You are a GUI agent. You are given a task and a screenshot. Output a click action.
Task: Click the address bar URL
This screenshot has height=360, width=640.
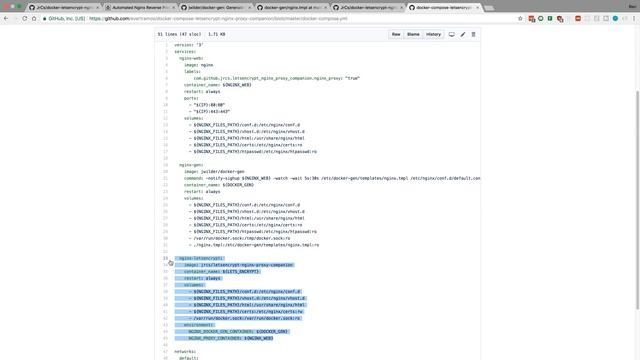tap(218, 18)
